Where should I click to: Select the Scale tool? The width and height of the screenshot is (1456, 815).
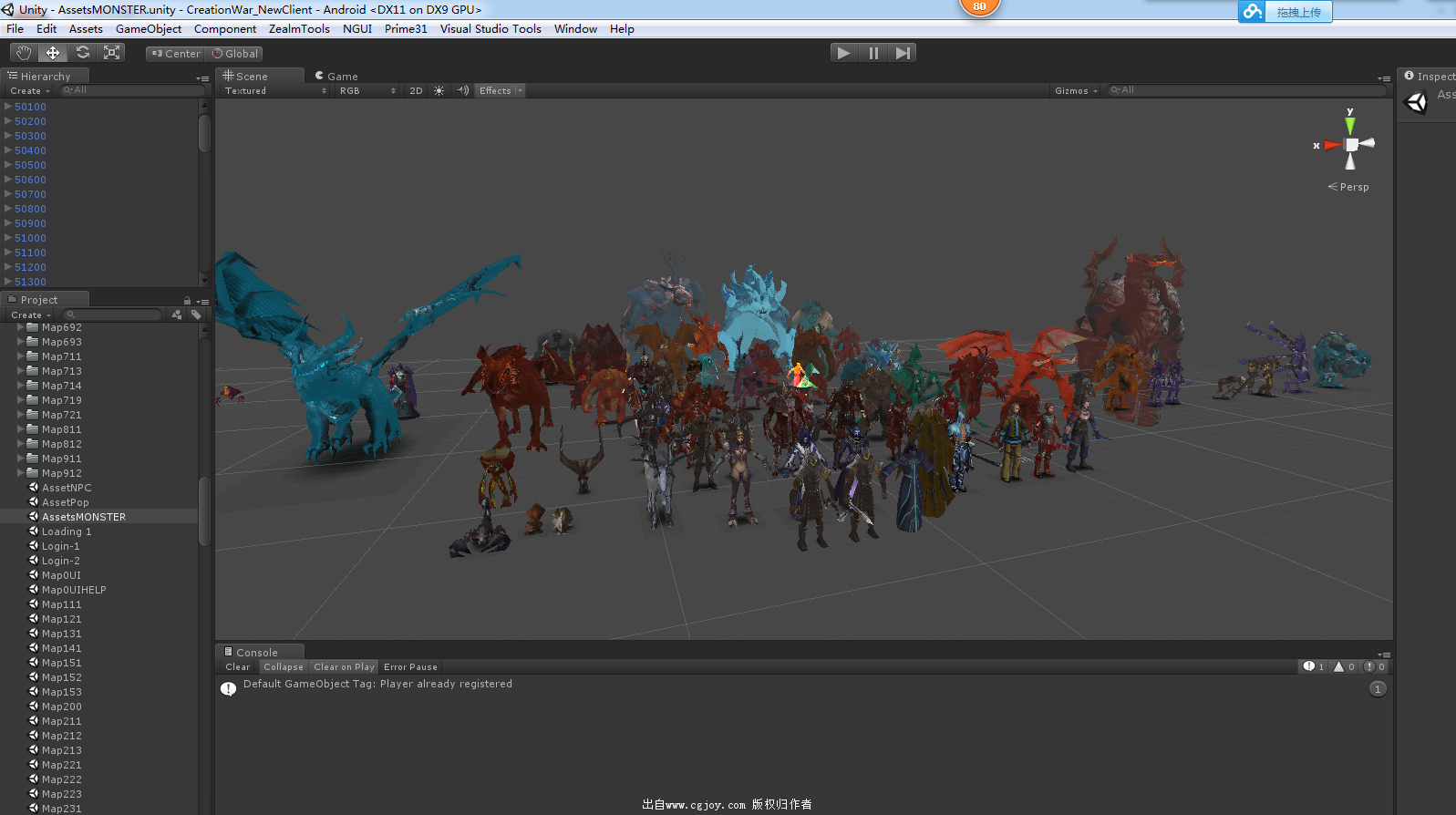(112, 53)
